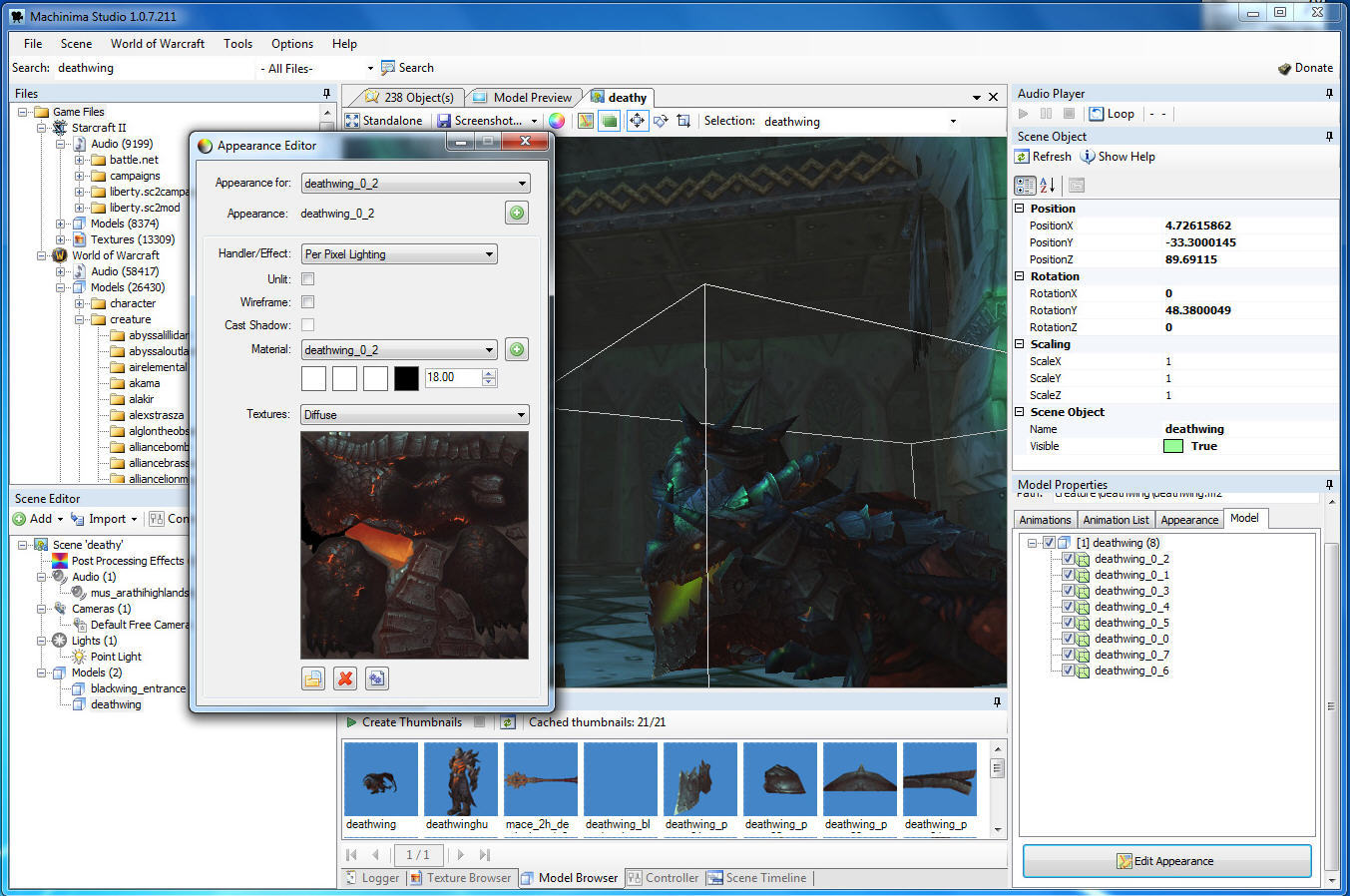Open the Screenshot dropdown arrow

coord(534,121)
